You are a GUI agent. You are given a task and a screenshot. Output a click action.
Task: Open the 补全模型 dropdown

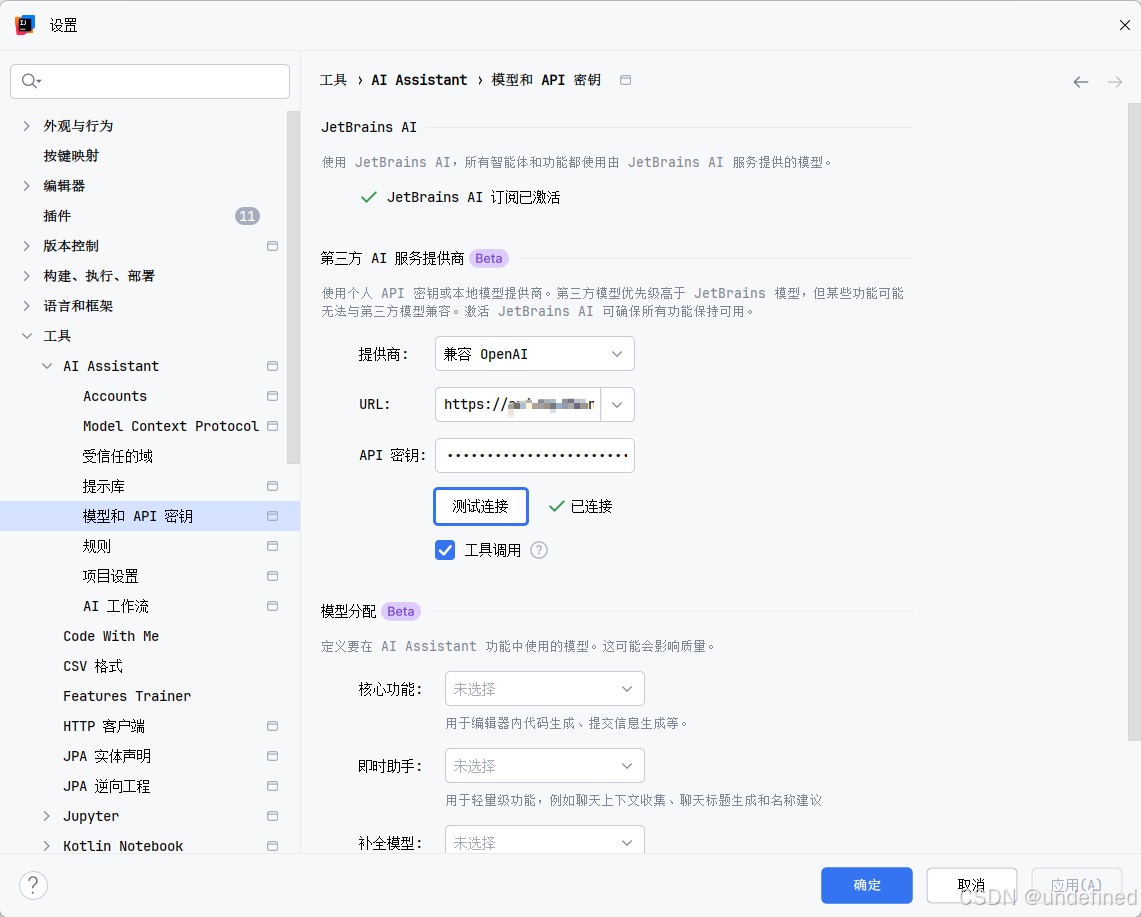[x=544, y=841]
